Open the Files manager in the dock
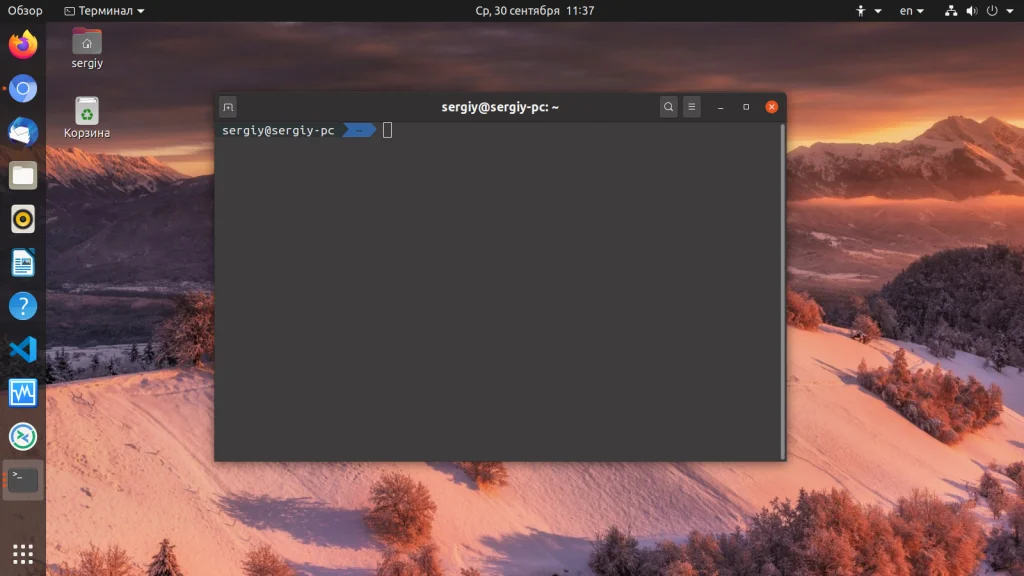Screen dimensions: 1024x576 coord(23,176)
